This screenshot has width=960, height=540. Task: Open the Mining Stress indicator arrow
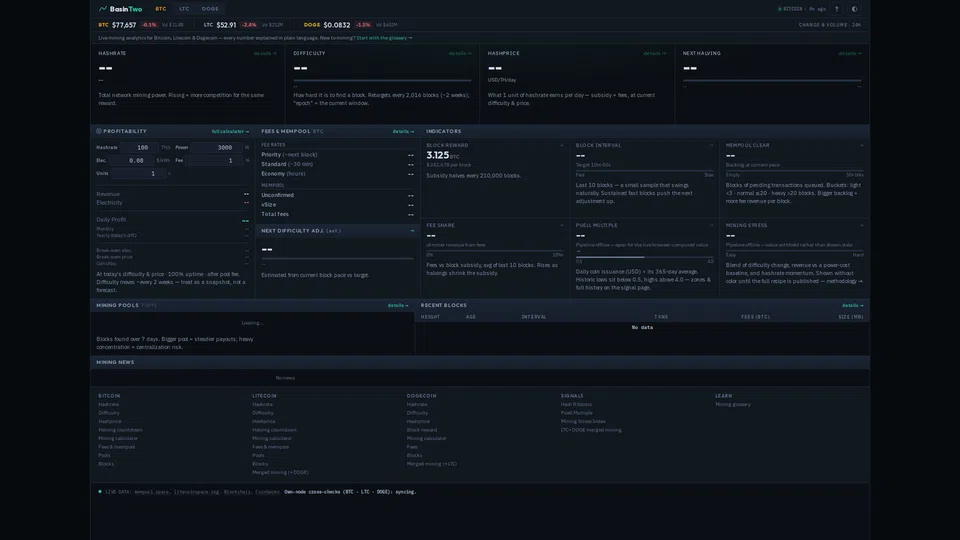861,225
